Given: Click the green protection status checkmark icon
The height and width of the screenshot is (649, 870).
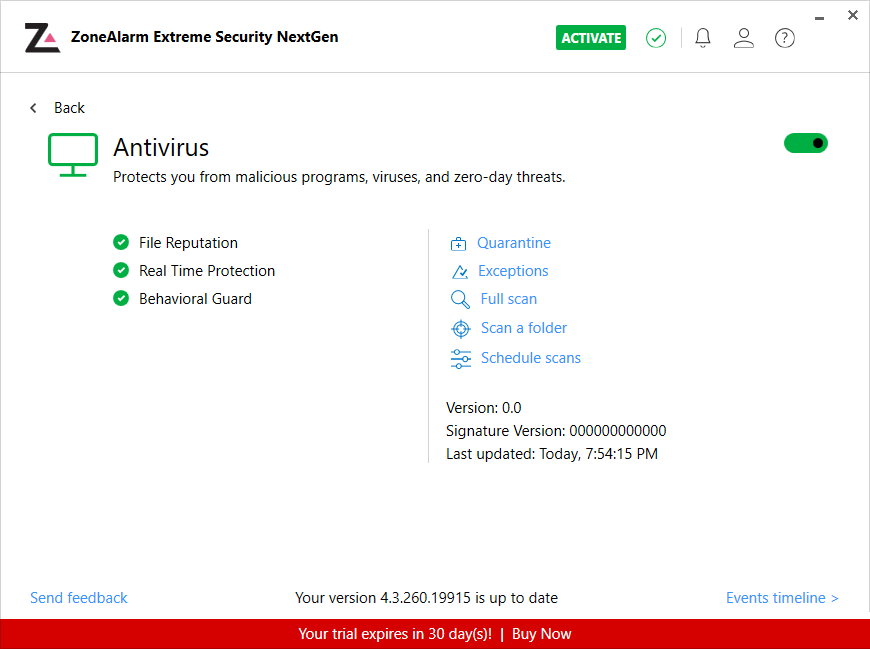Looking at the screenshot, I should (656, 38).
